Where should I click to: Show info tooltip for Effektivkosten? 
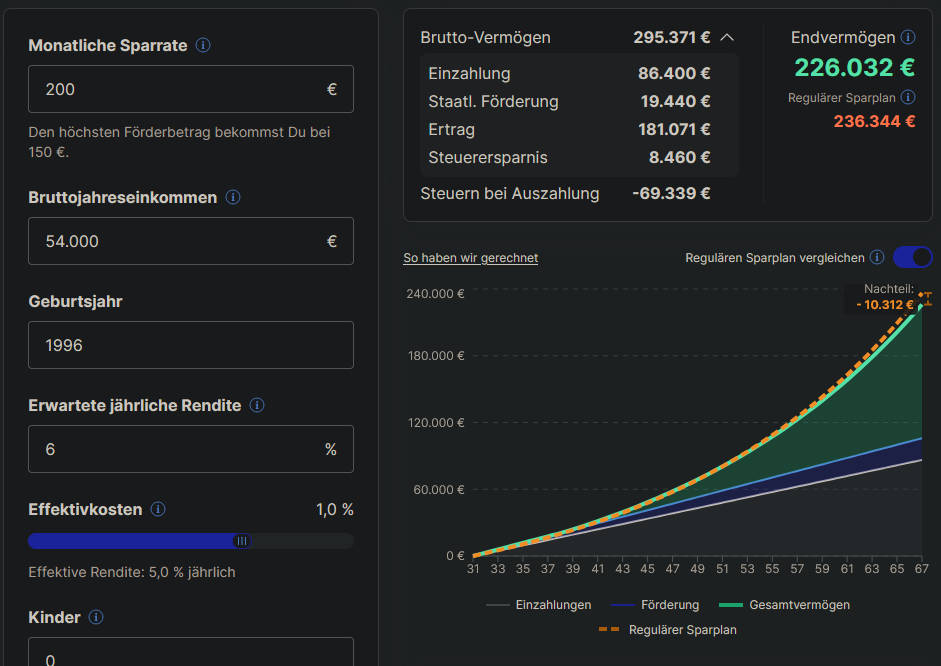tap(158, 510)
